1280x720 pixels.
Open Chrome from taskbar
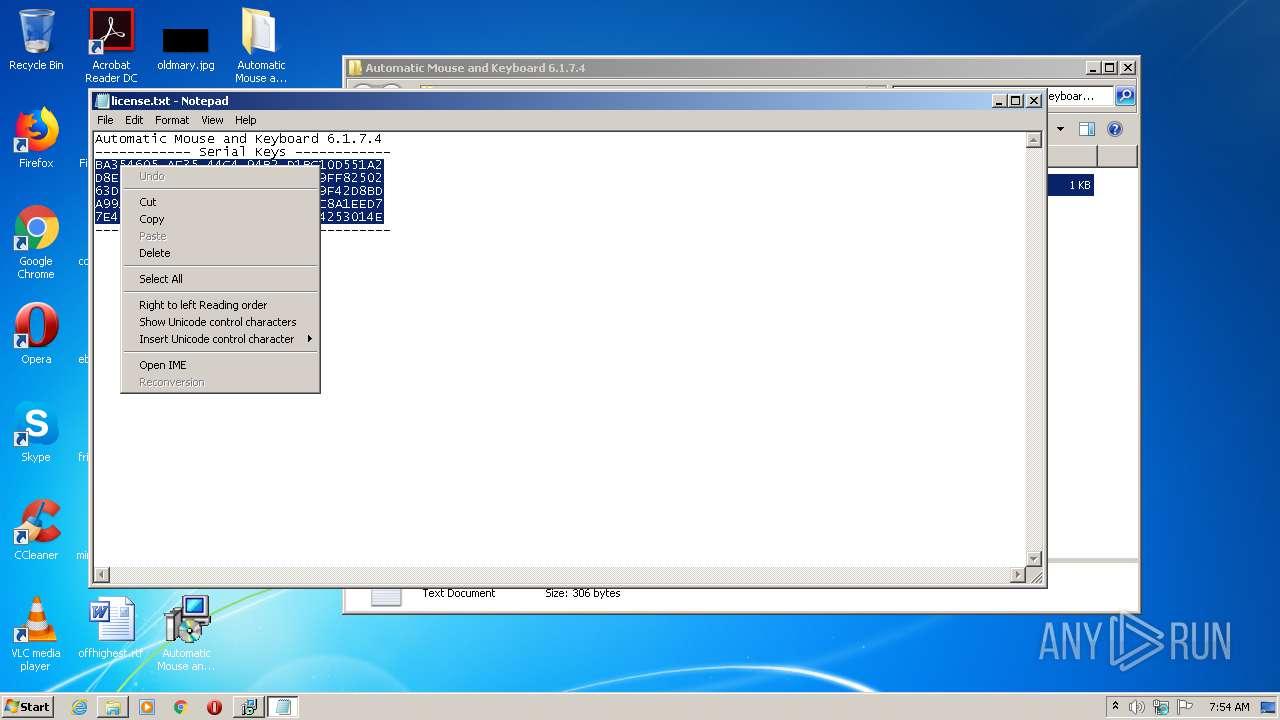point(181,707)
